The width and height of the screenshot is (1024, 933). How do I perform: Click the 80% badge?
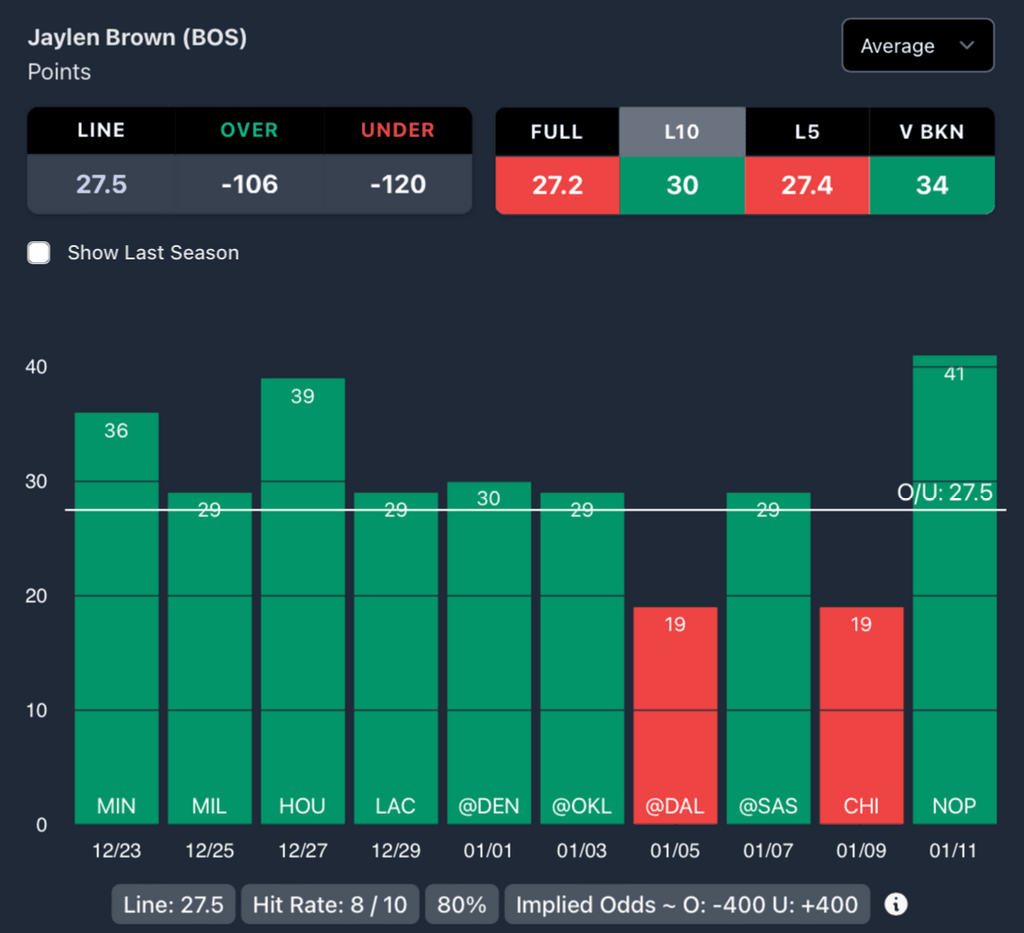click(x=462, y=904)
